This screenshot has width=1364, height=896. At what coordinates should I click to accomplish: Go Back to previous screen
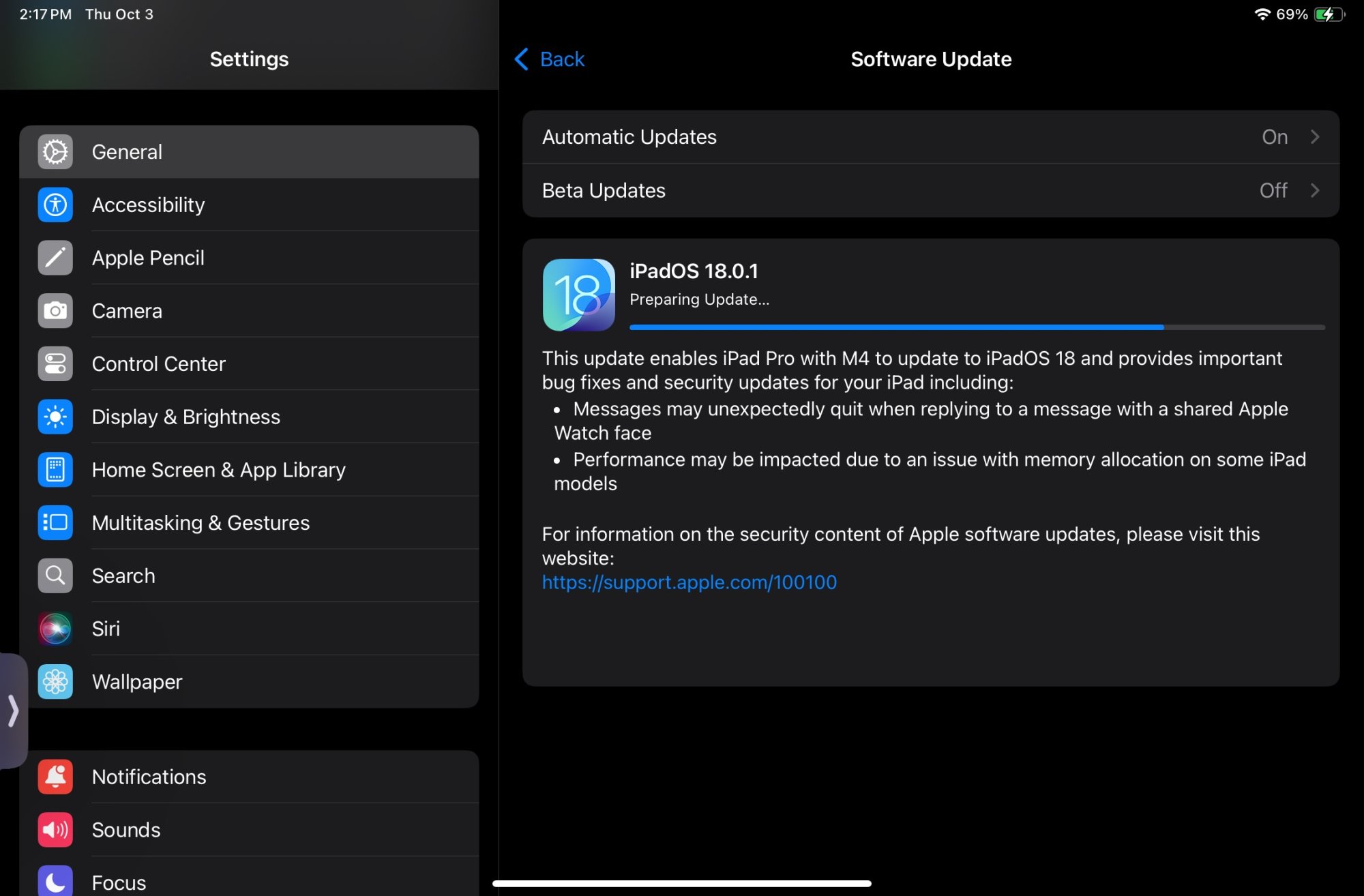[x=550, y=59]
